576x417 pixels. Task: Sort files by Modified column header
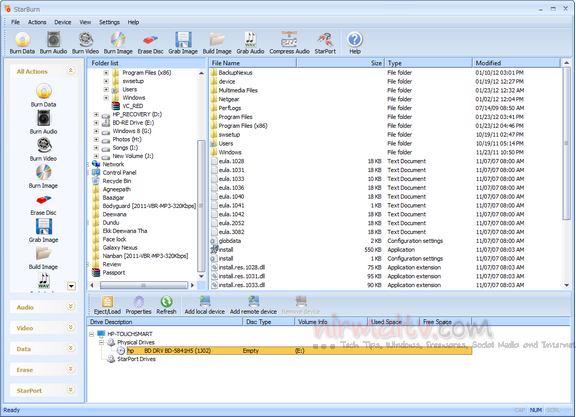pos(516,63)
